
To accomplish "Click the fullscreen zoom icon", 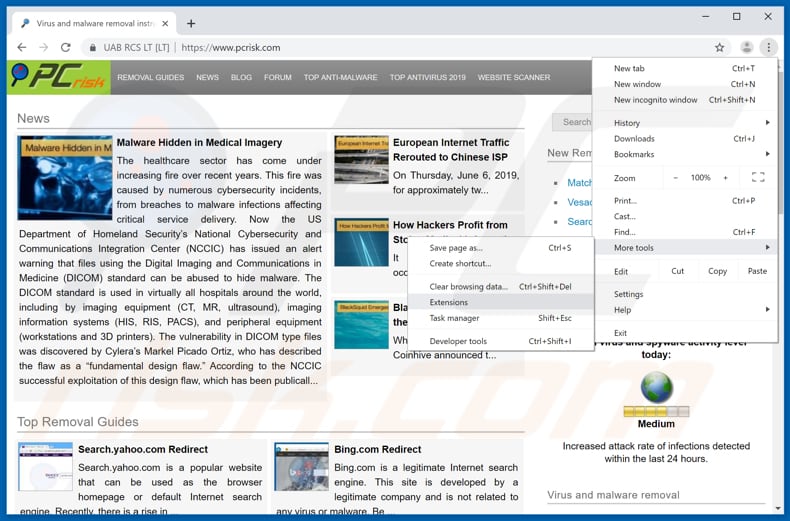I will [757, 178].
